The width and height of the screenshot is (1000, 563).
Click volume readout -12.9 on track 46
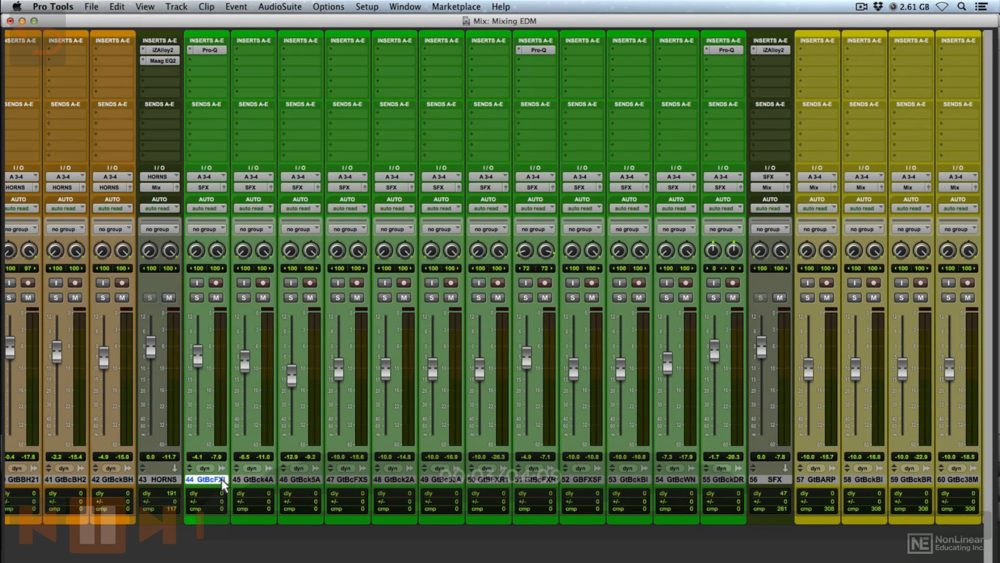coord(293,457)
